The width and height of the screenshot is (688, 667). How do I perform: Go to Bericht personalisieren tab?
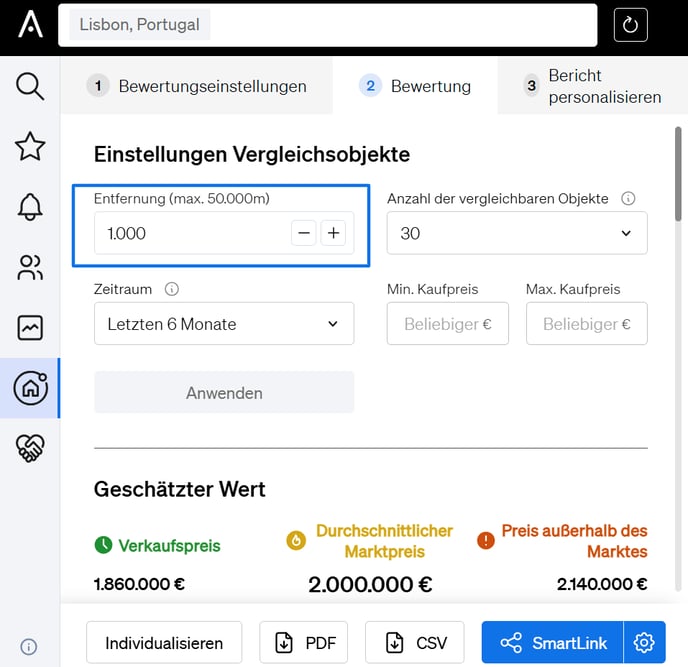[591, 86]
